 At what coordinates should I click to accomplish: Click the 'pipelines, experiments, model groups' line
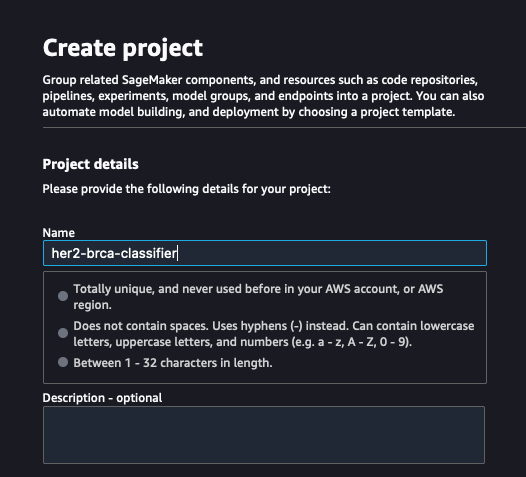tap(146, 96)
